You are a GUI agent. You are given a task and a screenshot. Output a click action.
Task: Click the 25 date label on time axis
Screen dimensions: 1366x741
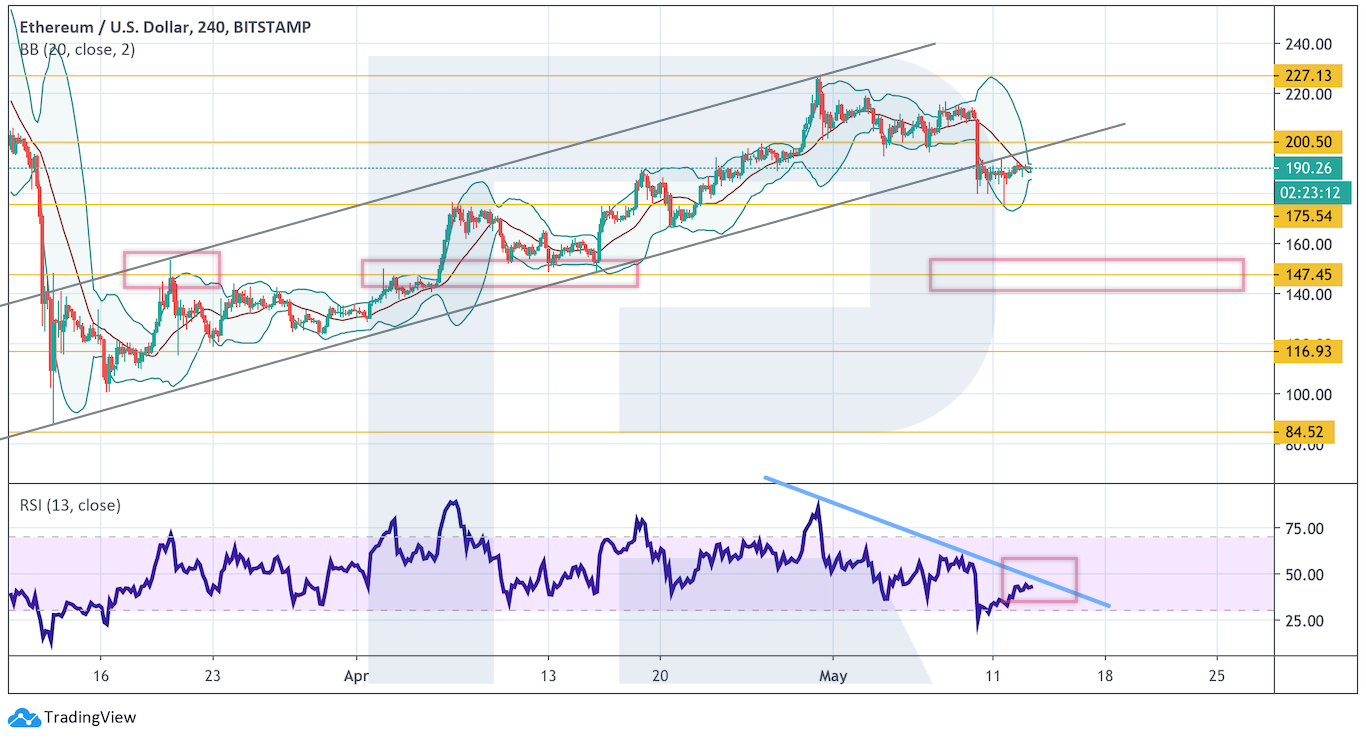pyautogui.click(x=1216, y=675)
